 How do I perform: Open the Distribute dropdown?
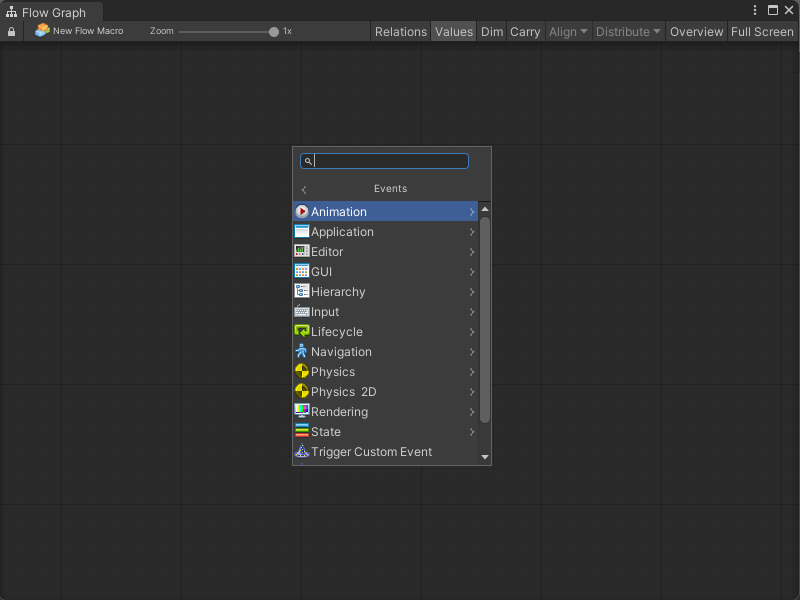(x=628, y=32)
